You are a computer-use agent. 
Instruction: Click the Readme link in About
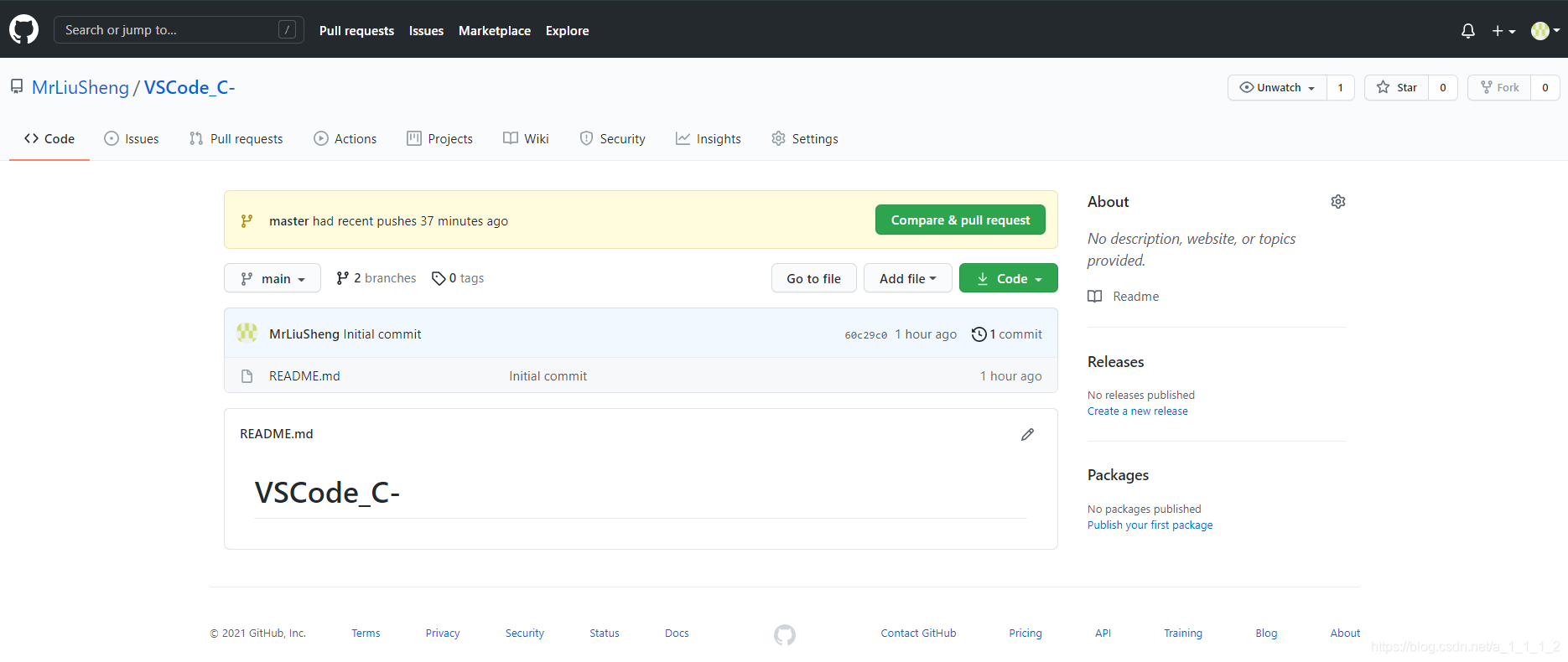(1136, 297)
